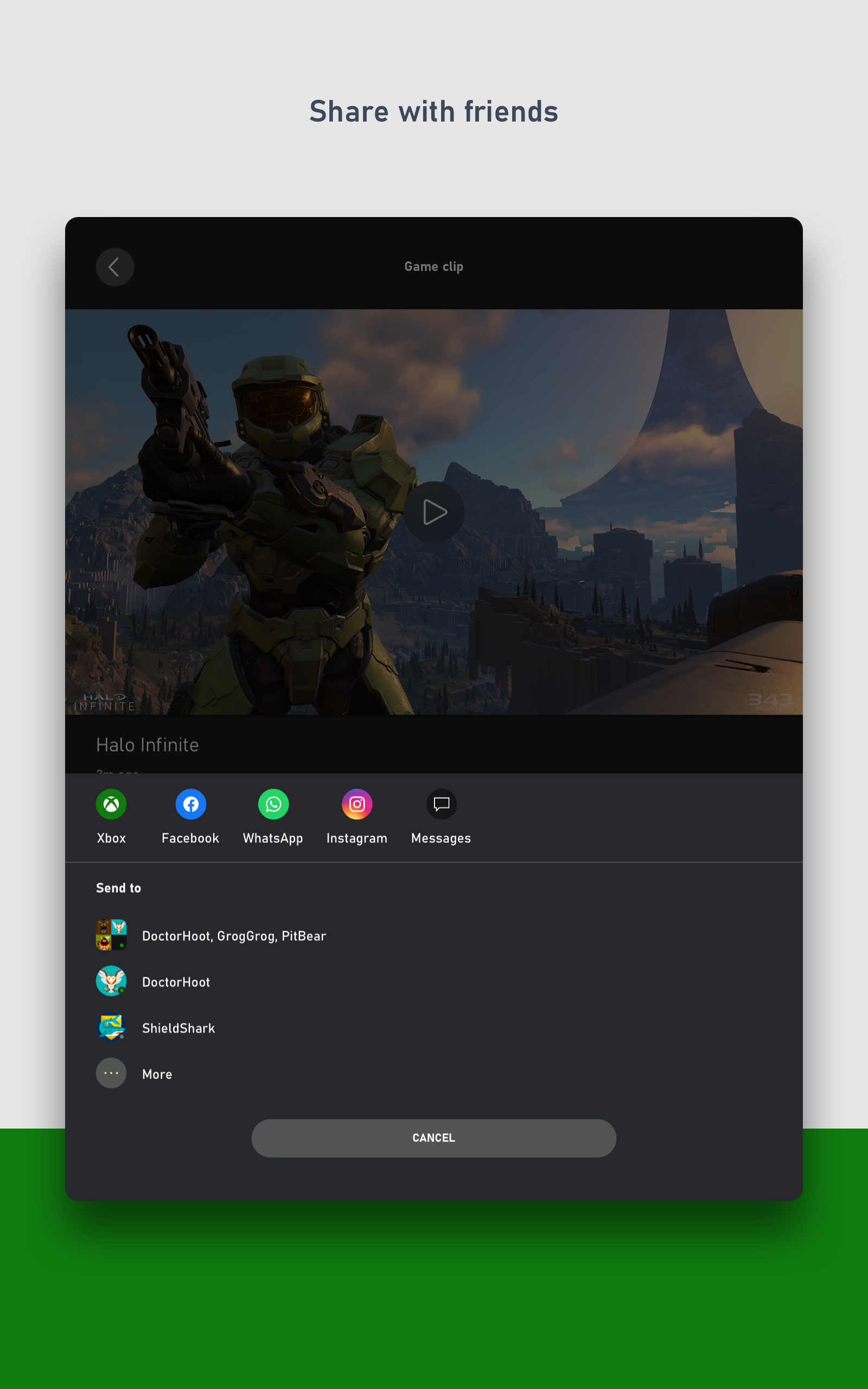Screen dimensions: 868x1389
Task: Tap DoctorHoot's owl avatar
Action: tap(111, 981)
